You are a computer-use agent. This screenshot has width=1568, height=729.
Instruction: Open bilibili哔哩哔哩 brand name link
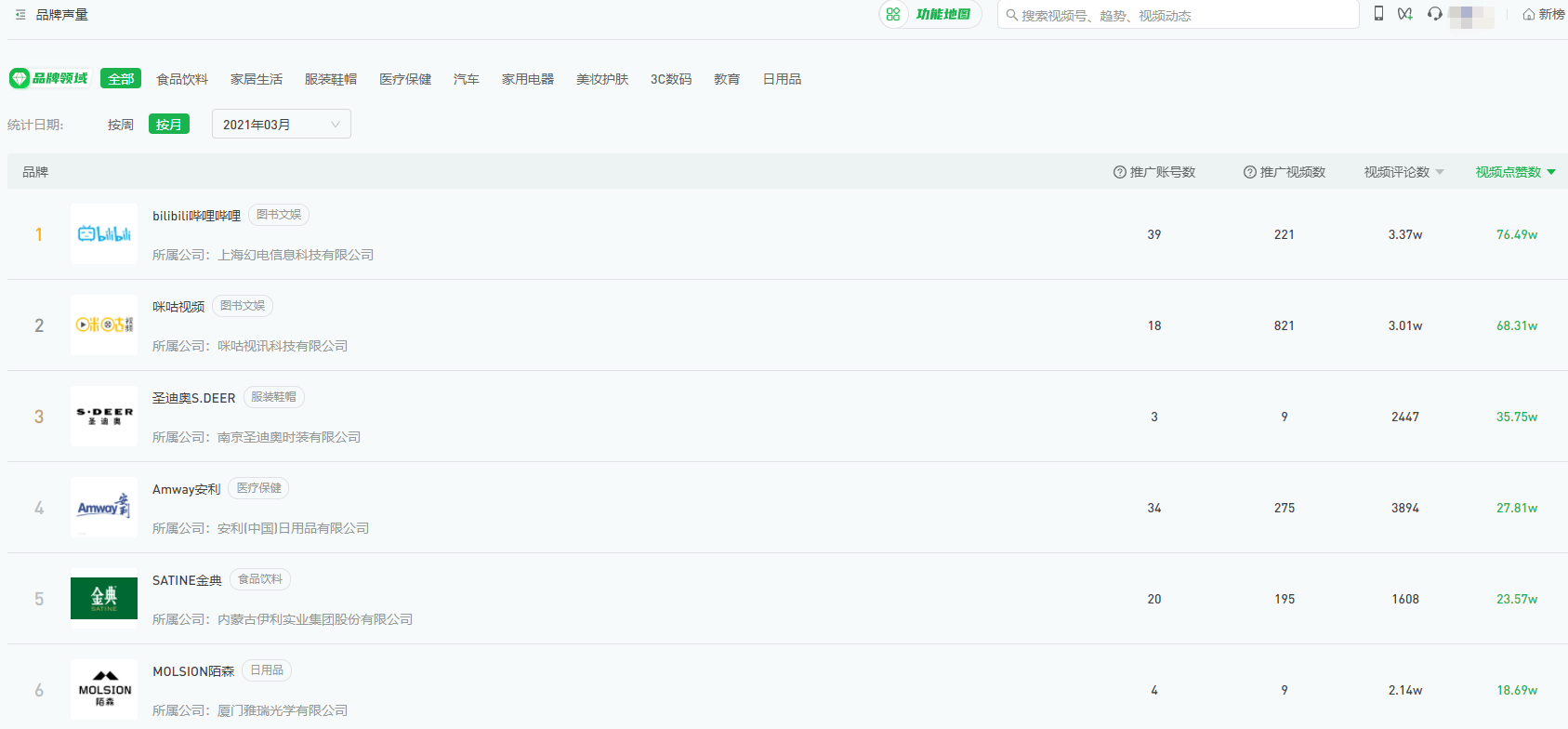[196, 216]
